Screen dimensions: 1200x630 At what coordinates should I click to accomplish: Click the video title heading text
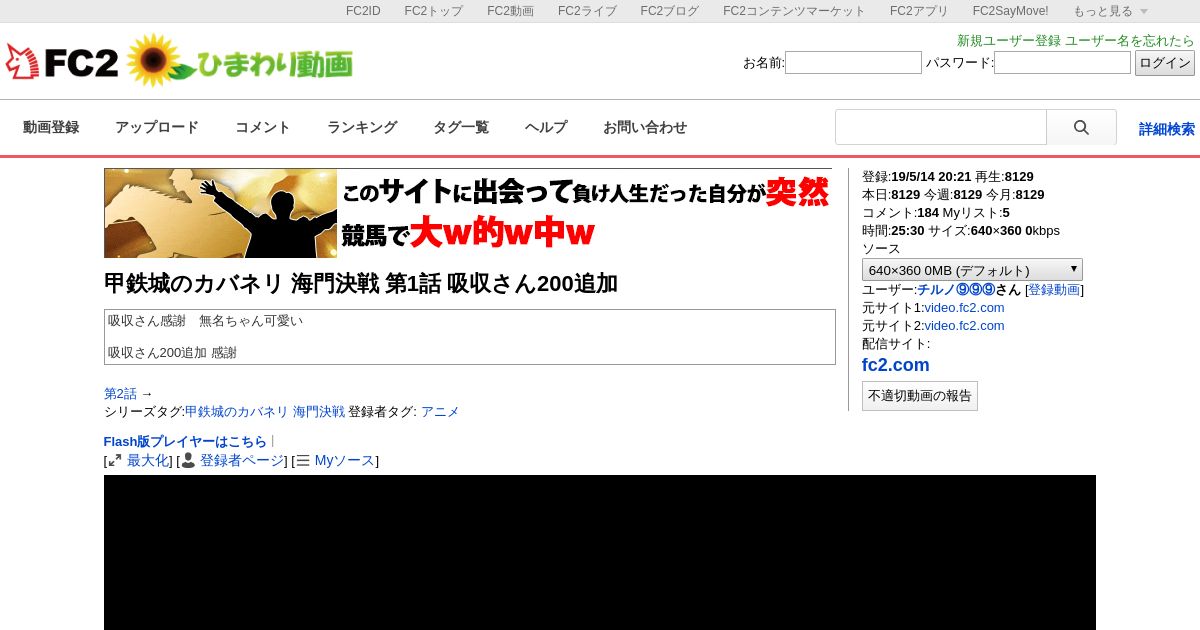[x=361, y=284]
